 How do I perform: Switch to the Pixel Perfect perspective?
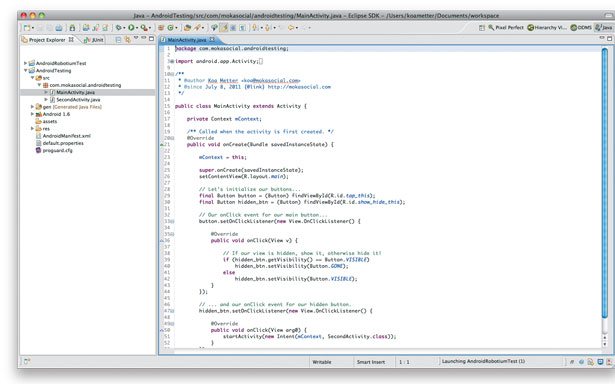tap(506, 27)
